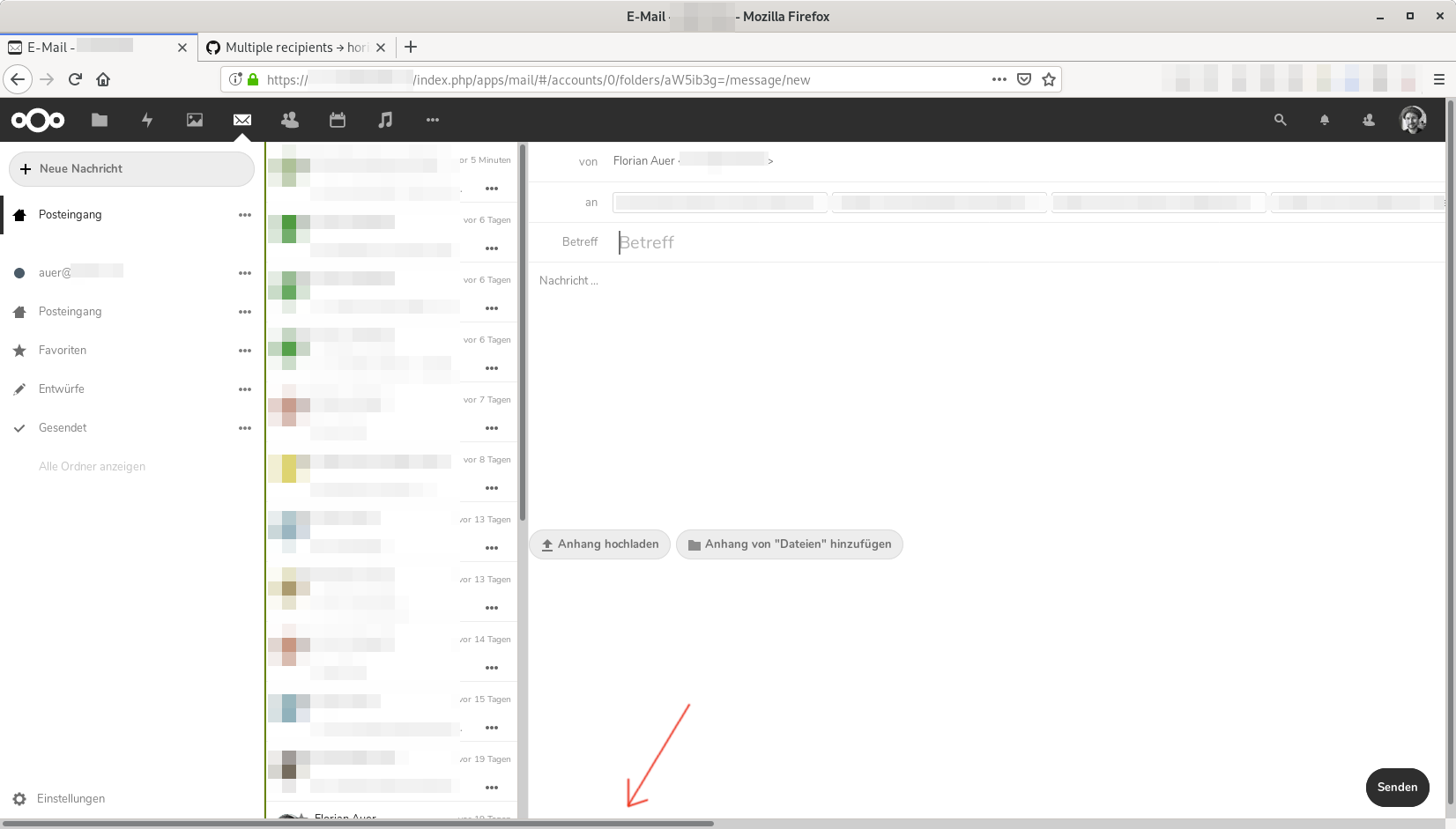Open the three-dot menu next to Entwürfe
This screenshot has width=1456, height=829.
(x=245, y=389)
